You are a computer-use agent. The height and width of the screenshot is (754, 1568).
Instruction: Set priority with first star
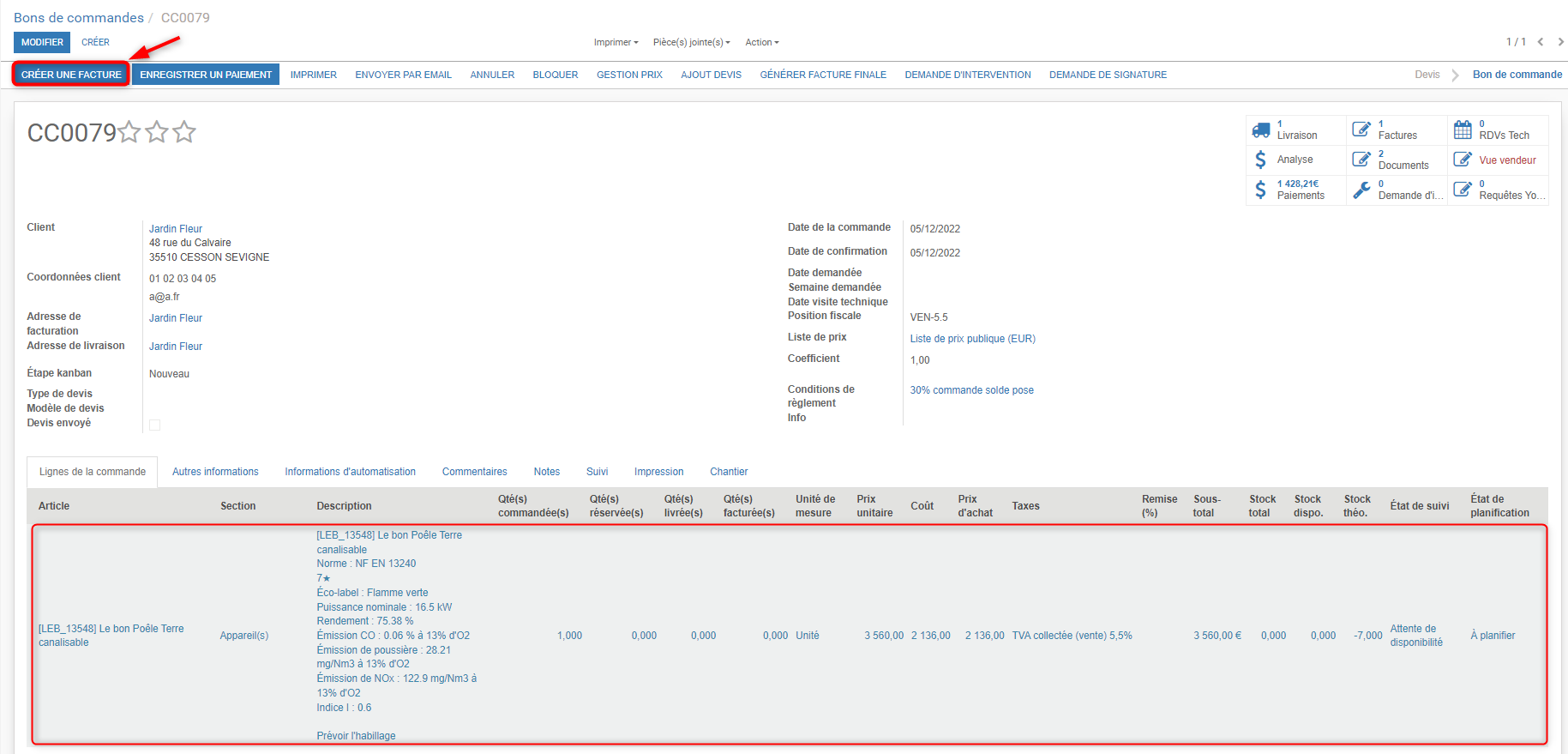coord(129,132)
